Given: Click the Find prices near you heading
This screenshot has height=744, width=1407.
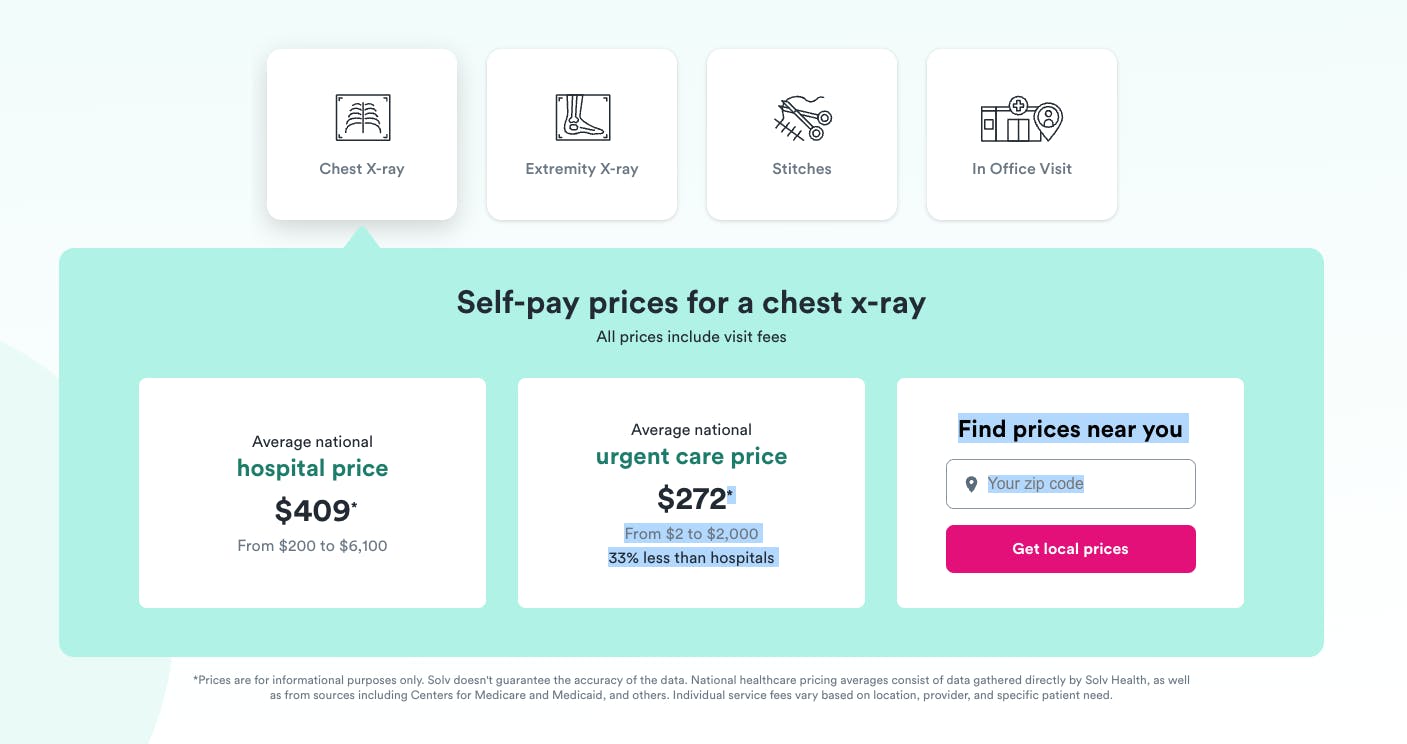Looking at the screenshot, I should tap(1070, 430).
